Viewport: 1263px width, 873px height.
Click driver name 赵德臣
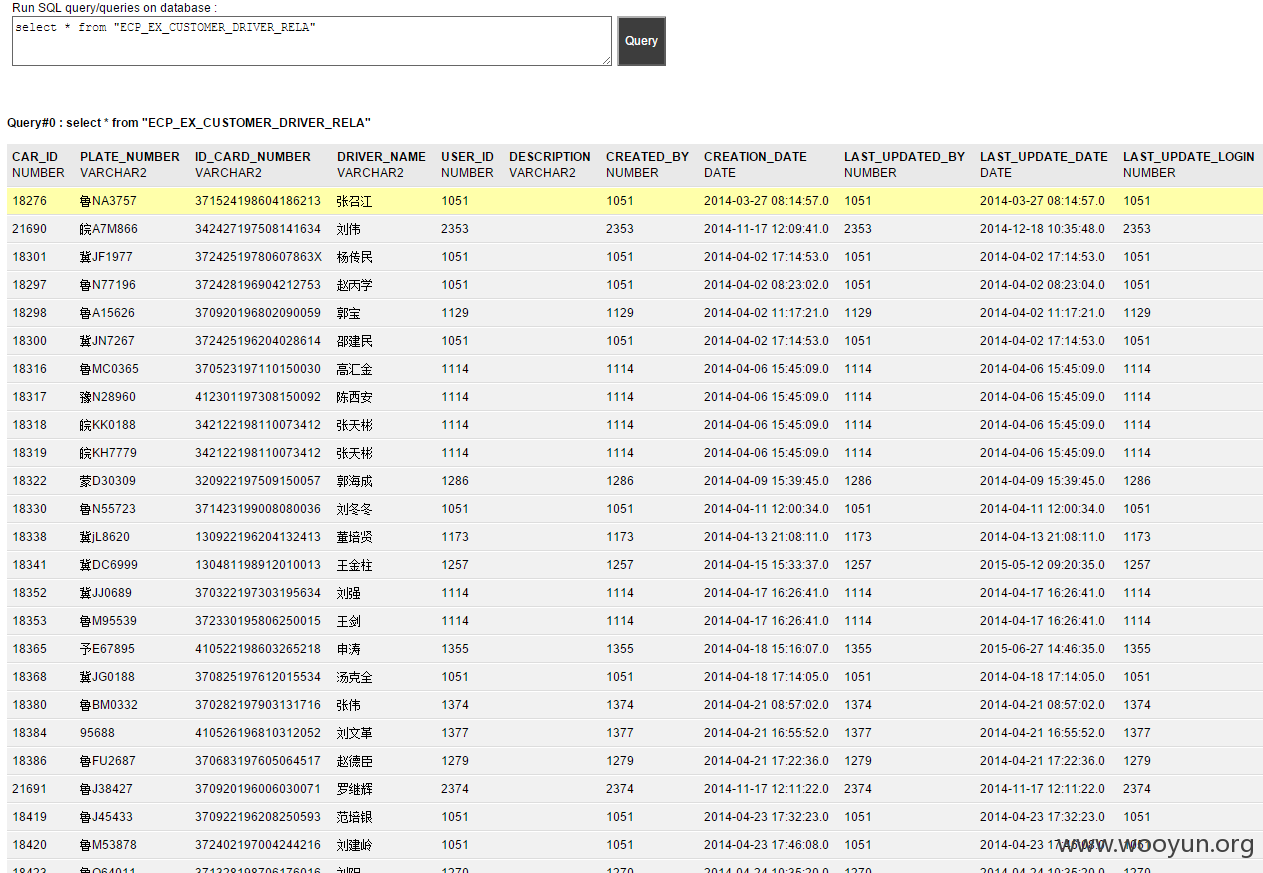[355, 761]
